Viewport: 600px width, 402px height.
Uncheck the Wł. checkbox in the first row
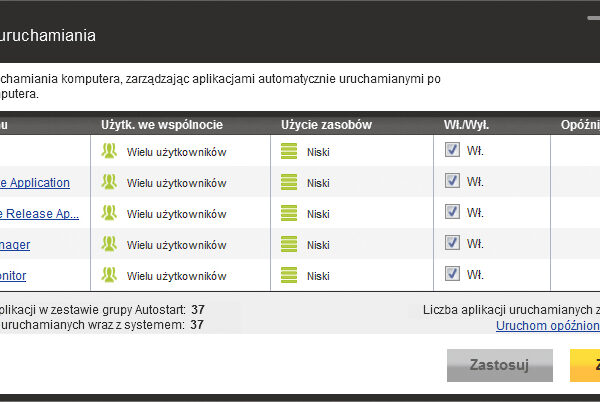tap(452, 150)
